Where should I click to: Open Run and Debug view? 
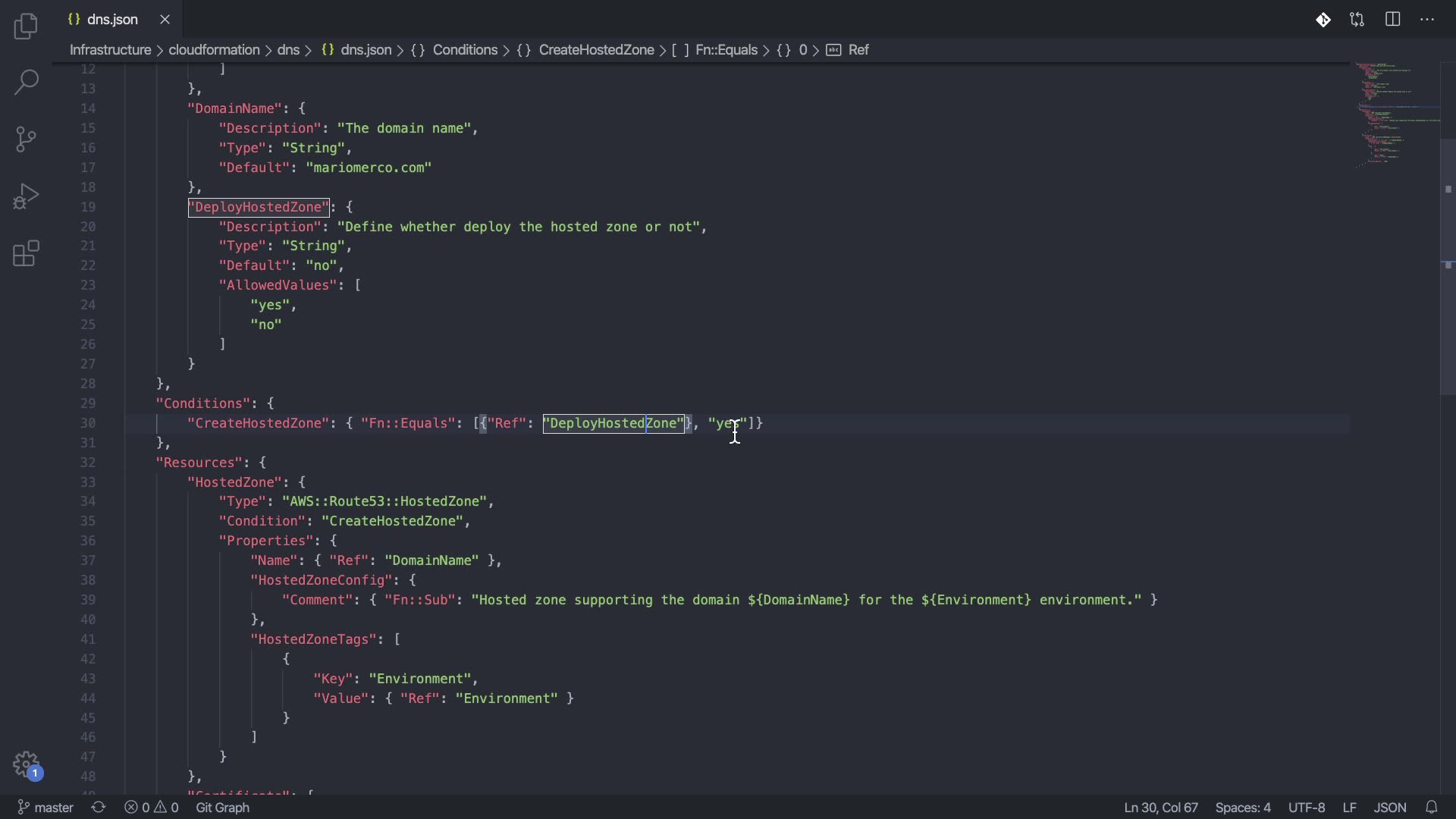(x=26, y=196)
